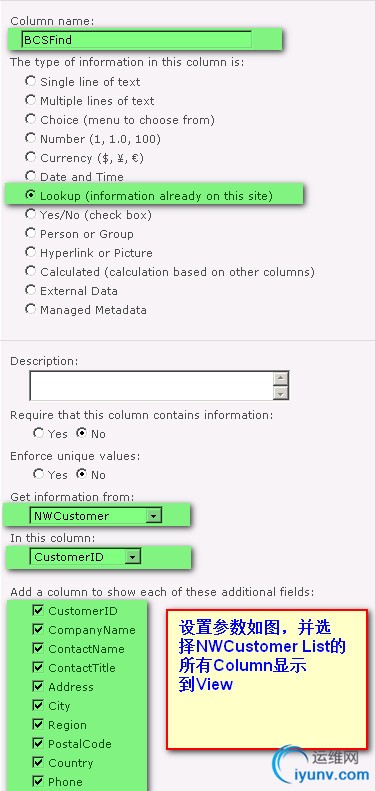This screenshot has height=791, width=375.
Task: Click the Description box's scroll up arrow
Action: [x=281, y=379]
